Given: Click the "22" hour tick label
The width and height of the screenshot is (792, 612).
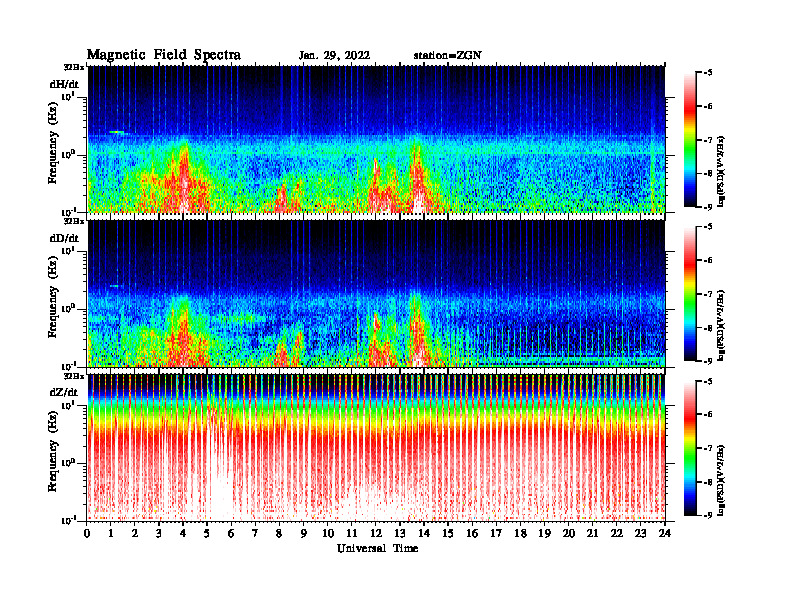Looking at the screenshot, I should click(x=617, y=534).
